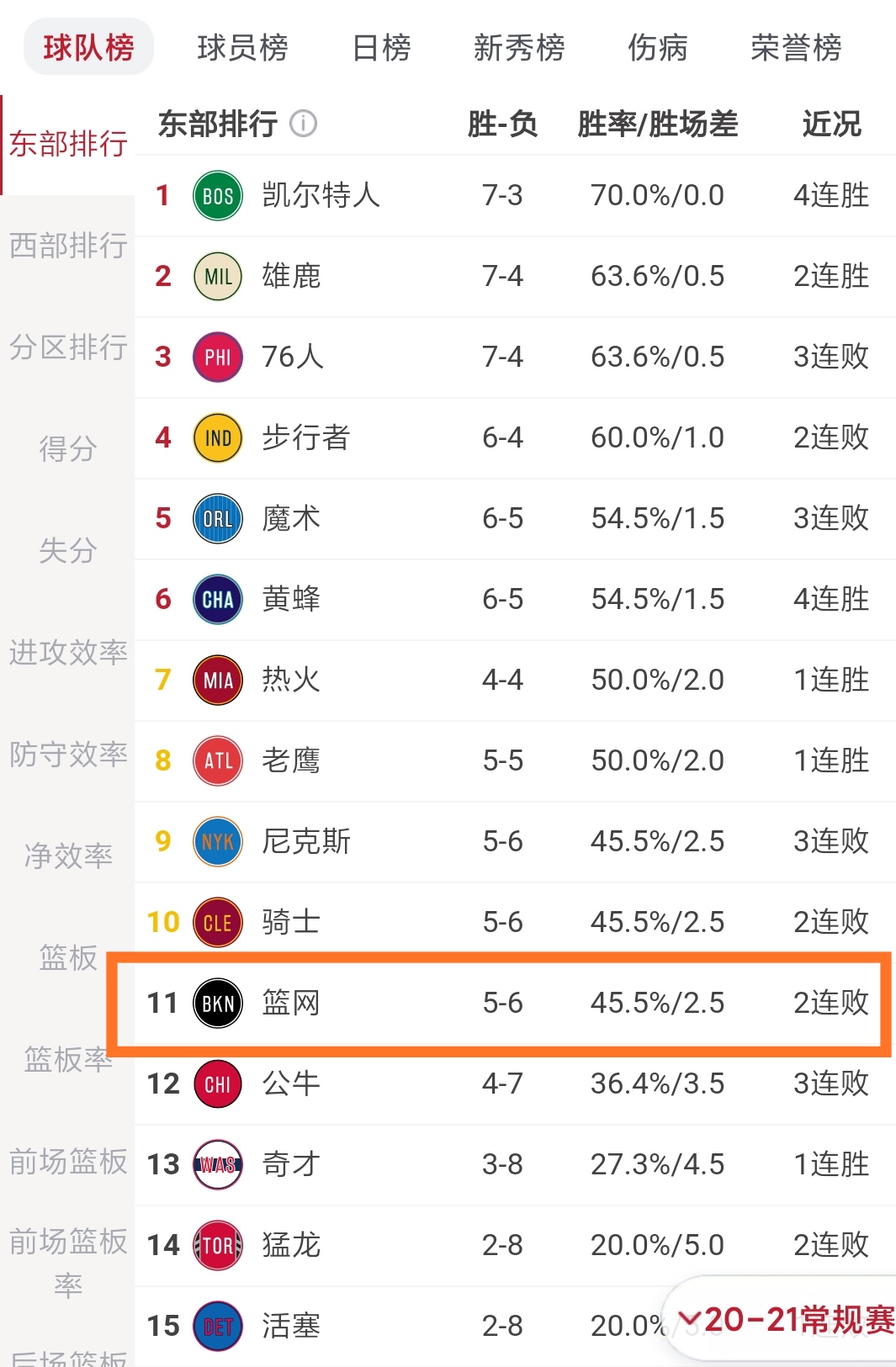Select the MIL Bucks team logo
Image resolution: width=896 pixels, height=1367 pixels.
218,276
